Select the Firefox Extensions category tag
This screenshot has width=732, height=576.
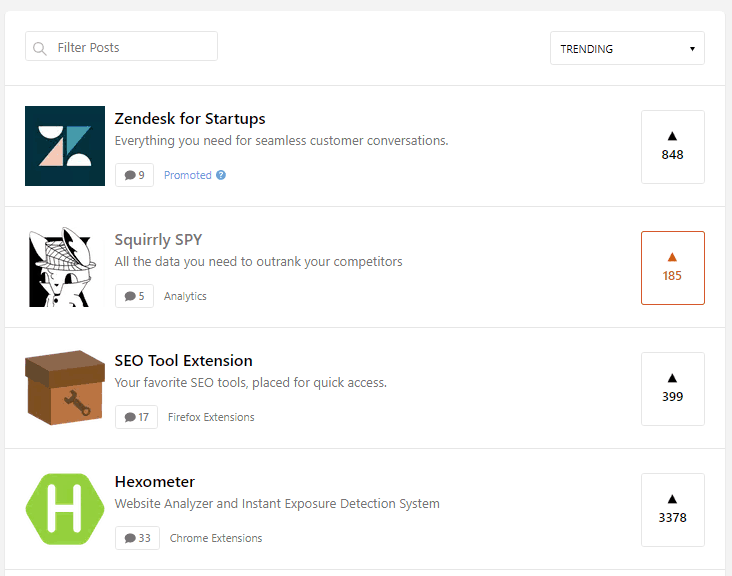tap(211, 417)
